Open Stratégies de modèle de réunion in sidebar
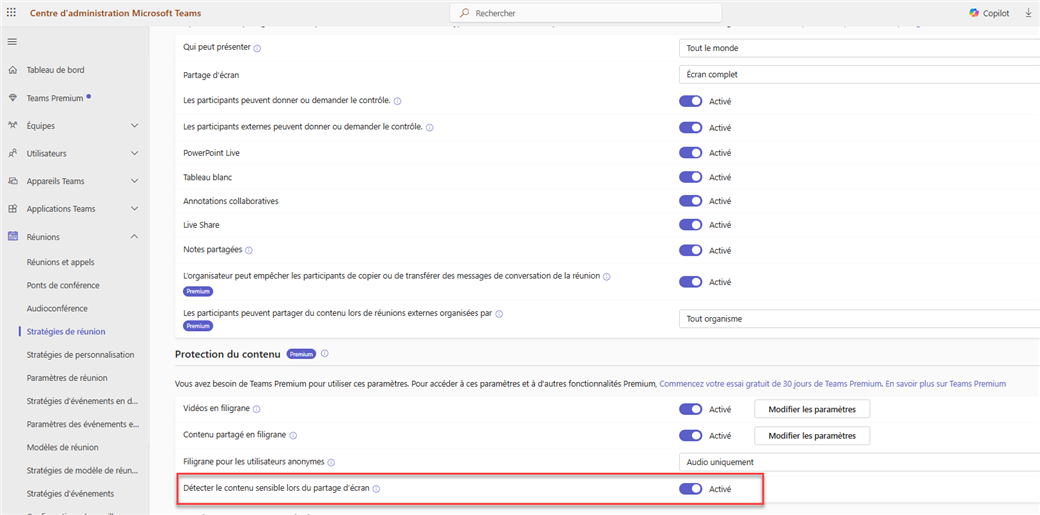This screenshot has height=515, width=1040. (82, 471)
